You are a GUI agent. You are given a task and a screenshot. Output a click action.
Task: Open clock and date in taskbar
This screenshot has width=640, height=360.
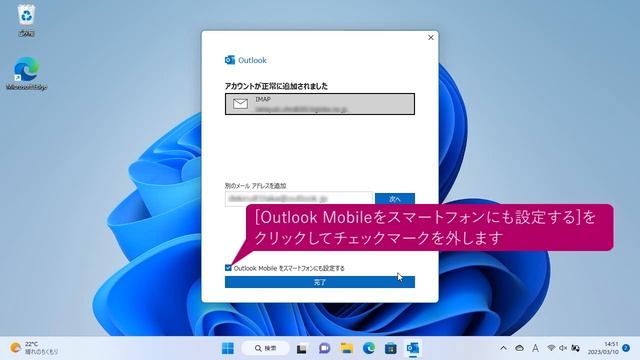603,348
